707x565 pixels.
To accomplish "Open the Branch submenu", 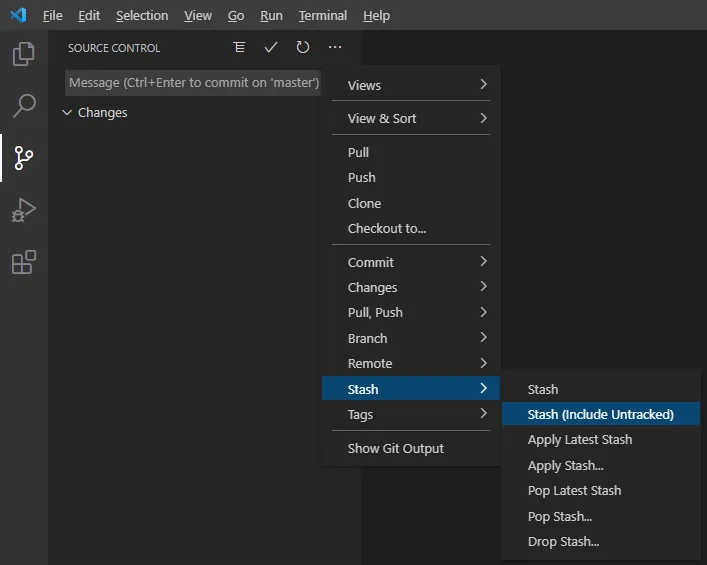I will (x=411, y=338).
